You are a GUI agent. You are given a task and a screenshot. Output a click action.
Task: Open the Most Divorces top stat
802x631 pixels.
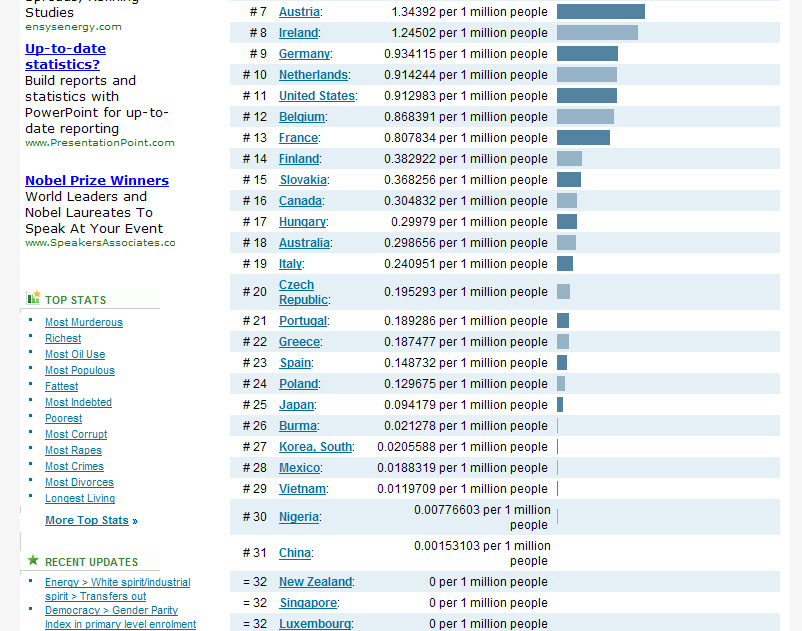pos(79,482)
